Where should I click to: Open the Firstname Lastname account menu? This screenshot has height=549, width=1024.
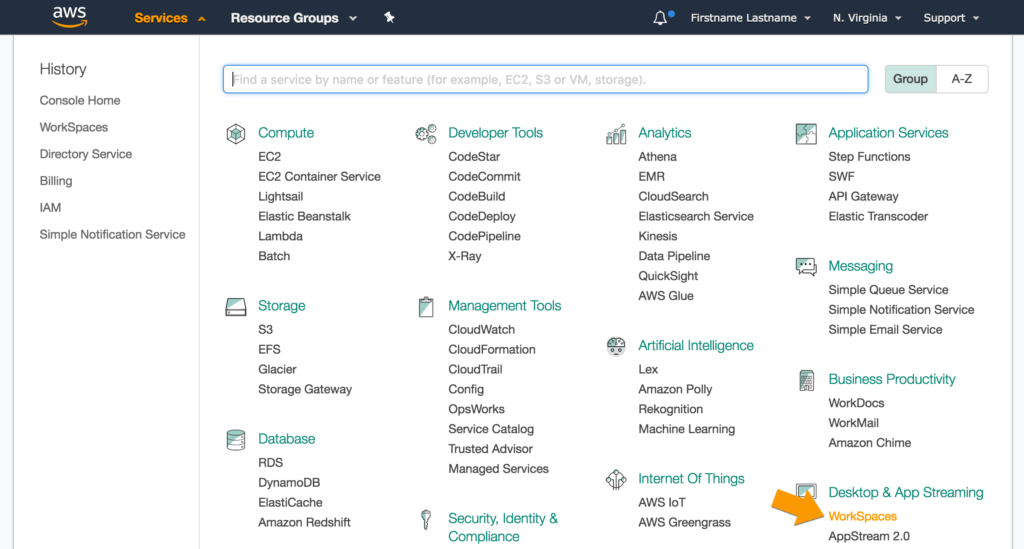[750, 18]
